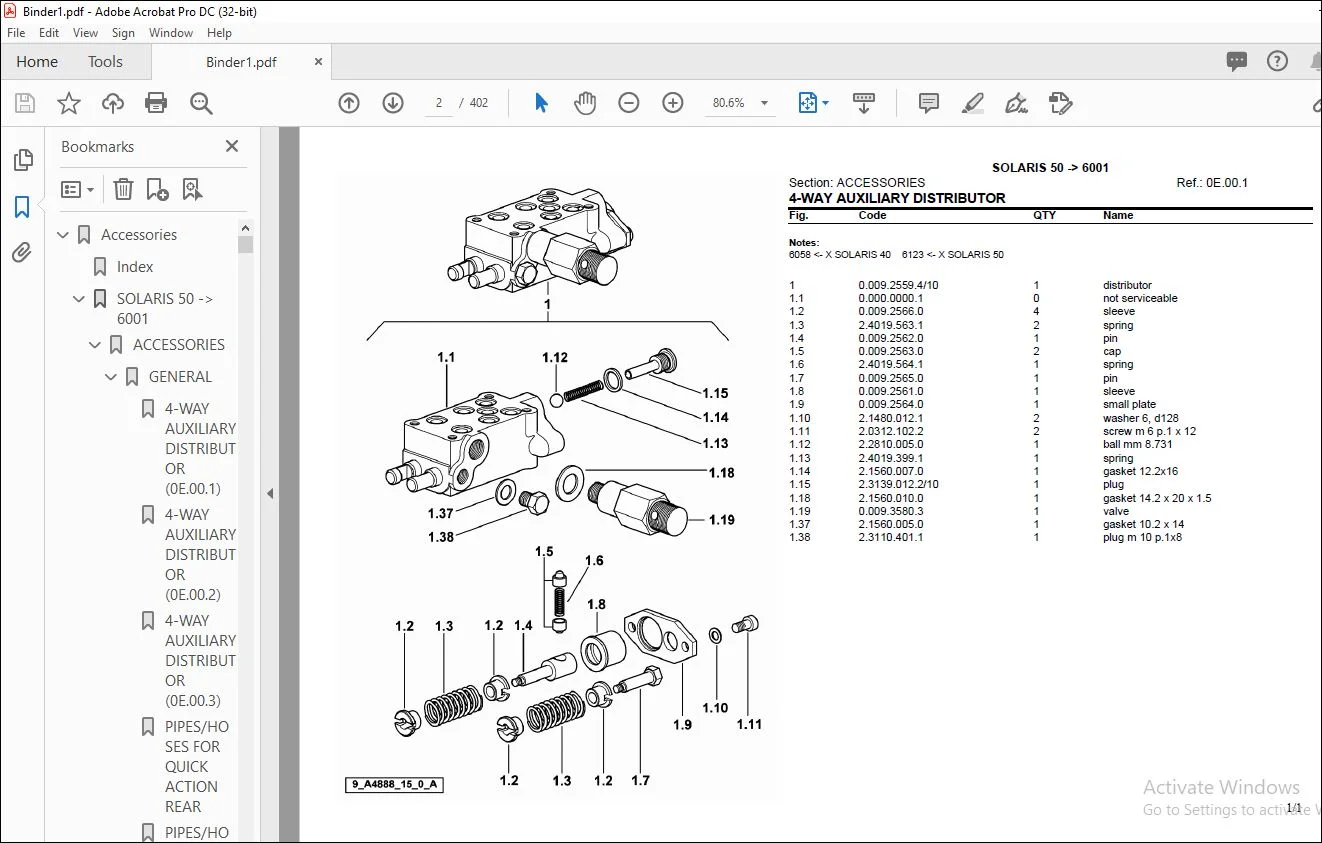Click the Stamp tool icon
The height and width of the screenshot is (843, 1322).
(x=1061, y=103)
